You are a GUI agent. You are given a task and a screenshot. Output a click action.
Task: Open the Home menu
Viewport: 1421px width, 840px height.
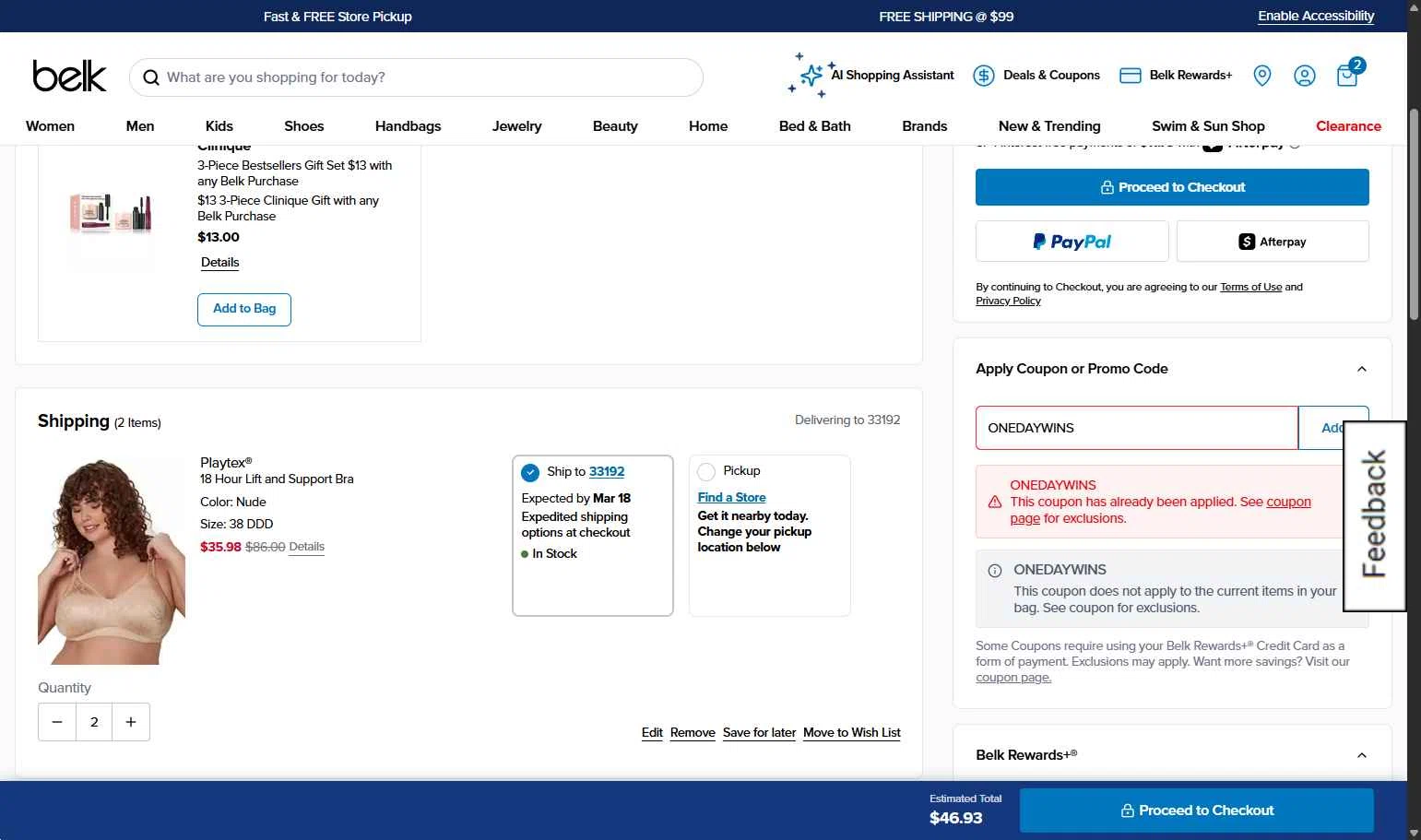708,126
